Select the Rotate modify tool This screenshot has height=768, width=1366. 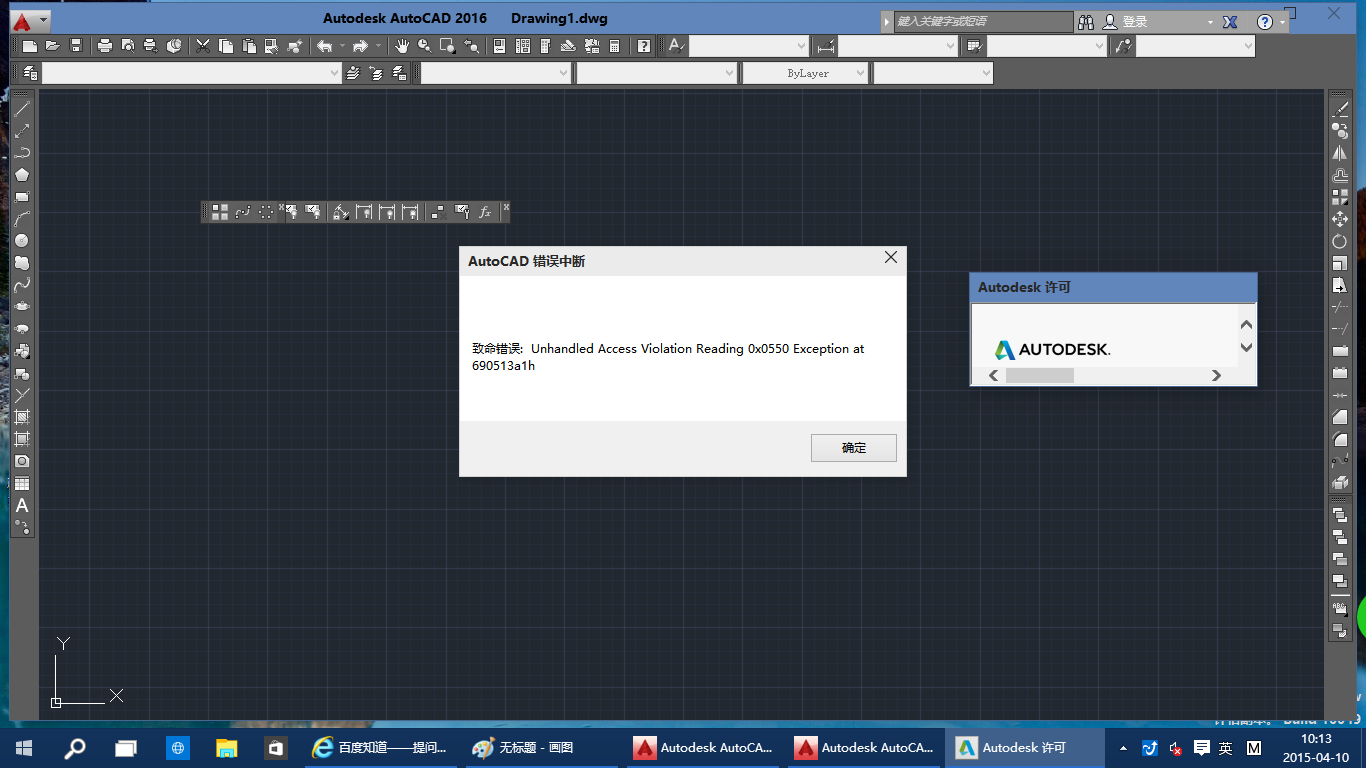1340,241
